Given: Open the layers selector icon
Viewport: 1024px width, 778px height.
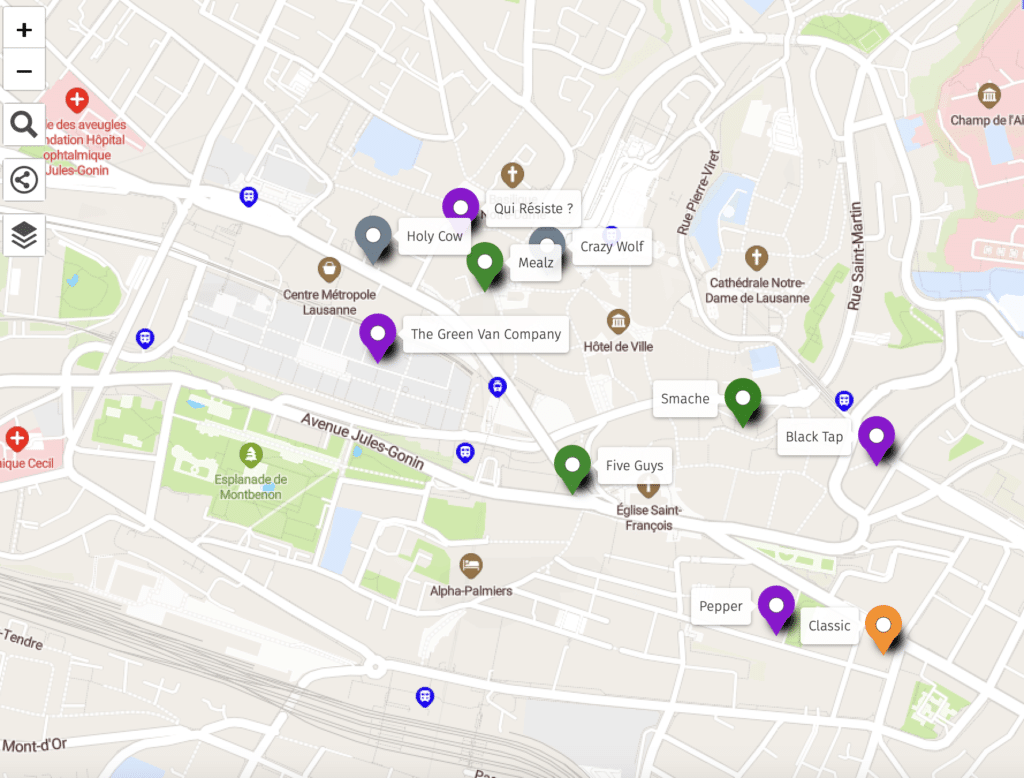Looking at the screenshot, I should point(24,235).
